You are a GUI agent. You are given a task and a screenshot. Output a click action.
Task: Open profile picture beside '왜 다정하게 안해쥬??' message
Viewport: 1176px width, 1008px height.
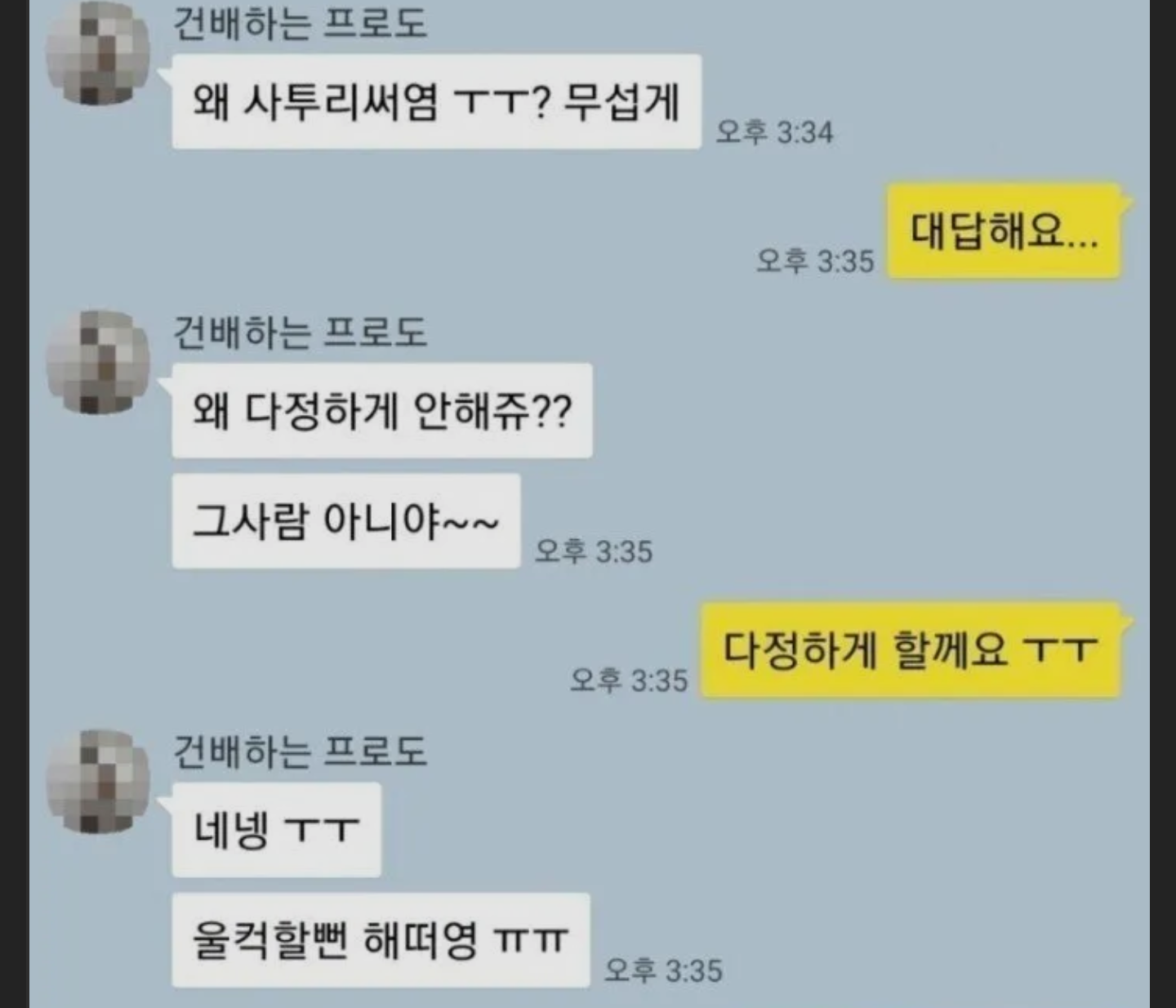[98, 362]
